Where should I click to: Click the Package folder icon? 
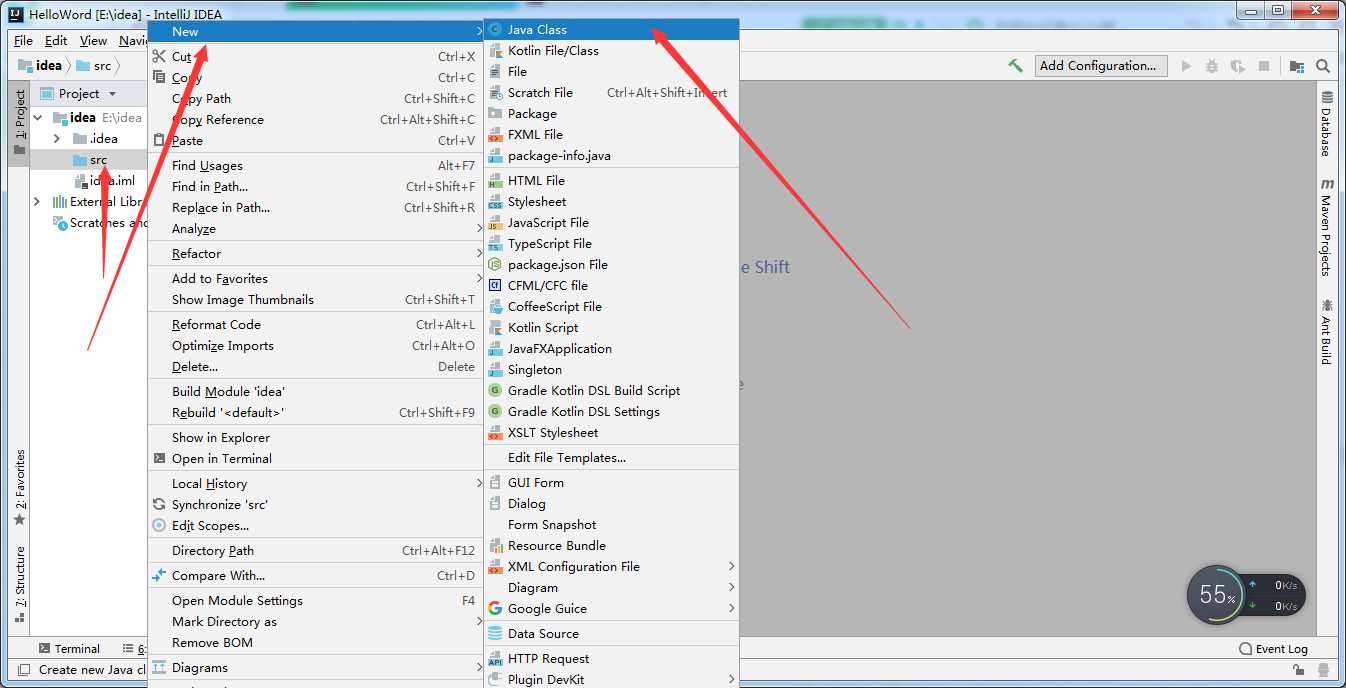click(x=495, y=113)
